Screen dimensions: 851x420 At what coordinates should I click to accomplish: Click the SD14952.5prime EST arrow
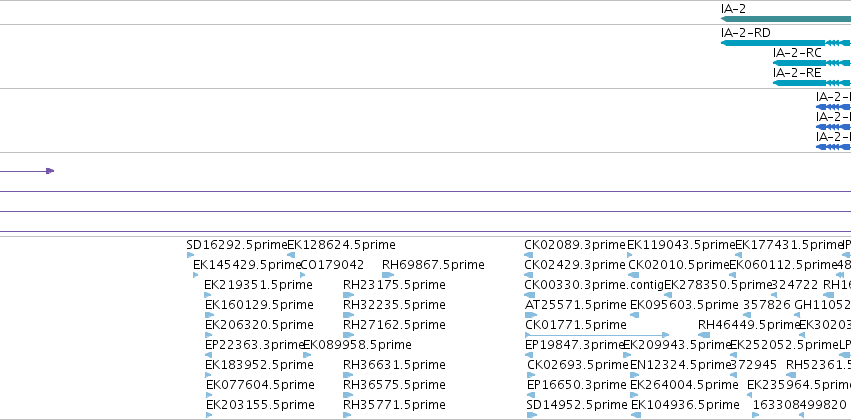coord(531,415)
